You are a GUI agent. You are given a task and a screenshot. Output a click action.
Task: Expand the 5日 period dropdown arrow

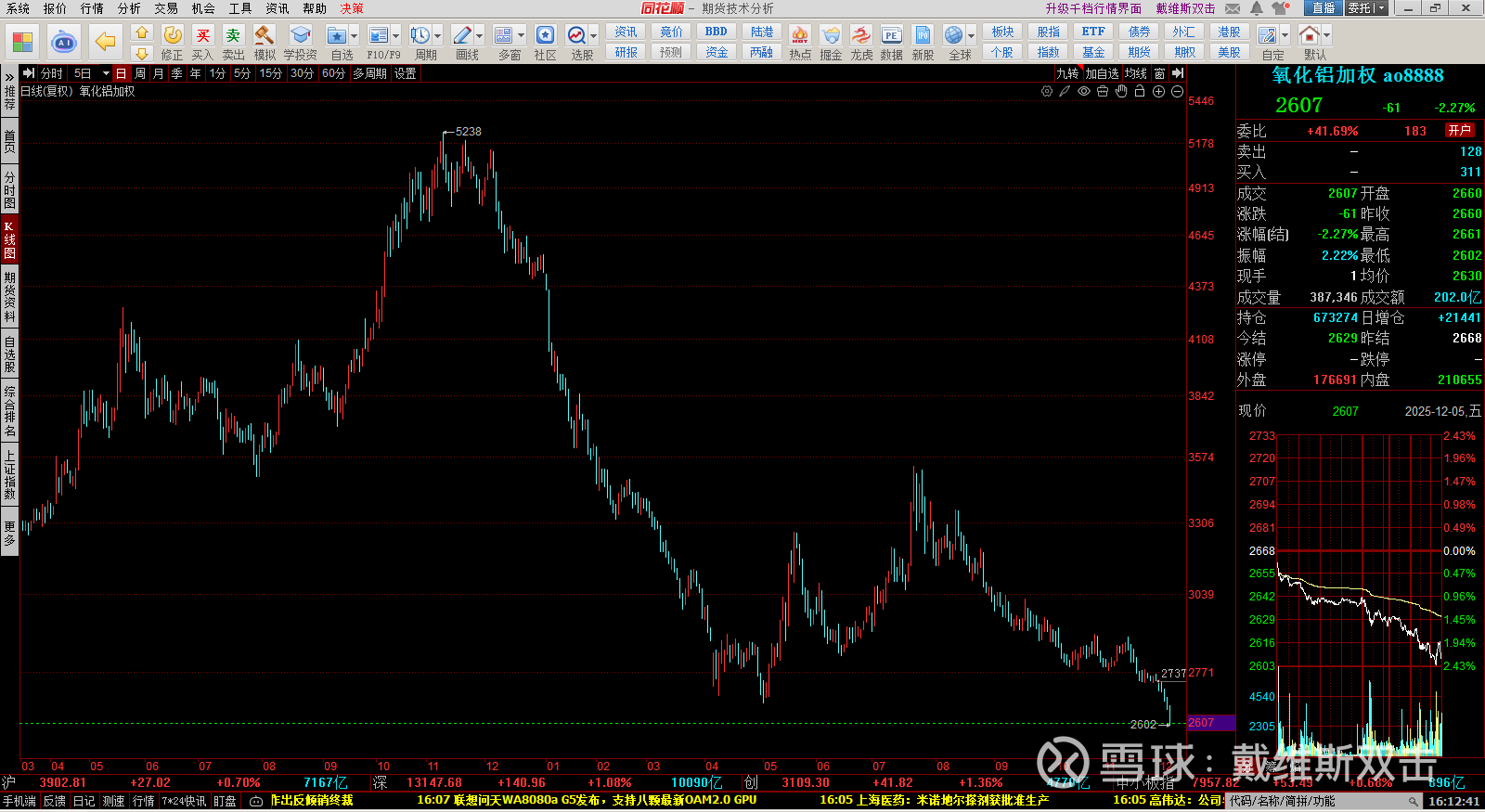106,73
